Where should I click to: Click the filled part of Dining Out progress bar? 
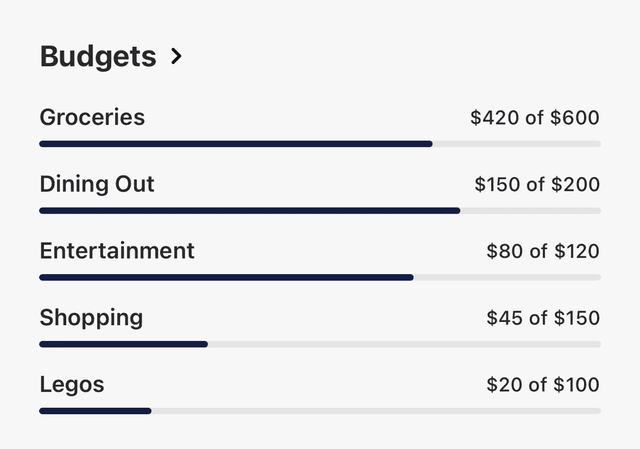(x=250, y=210)
